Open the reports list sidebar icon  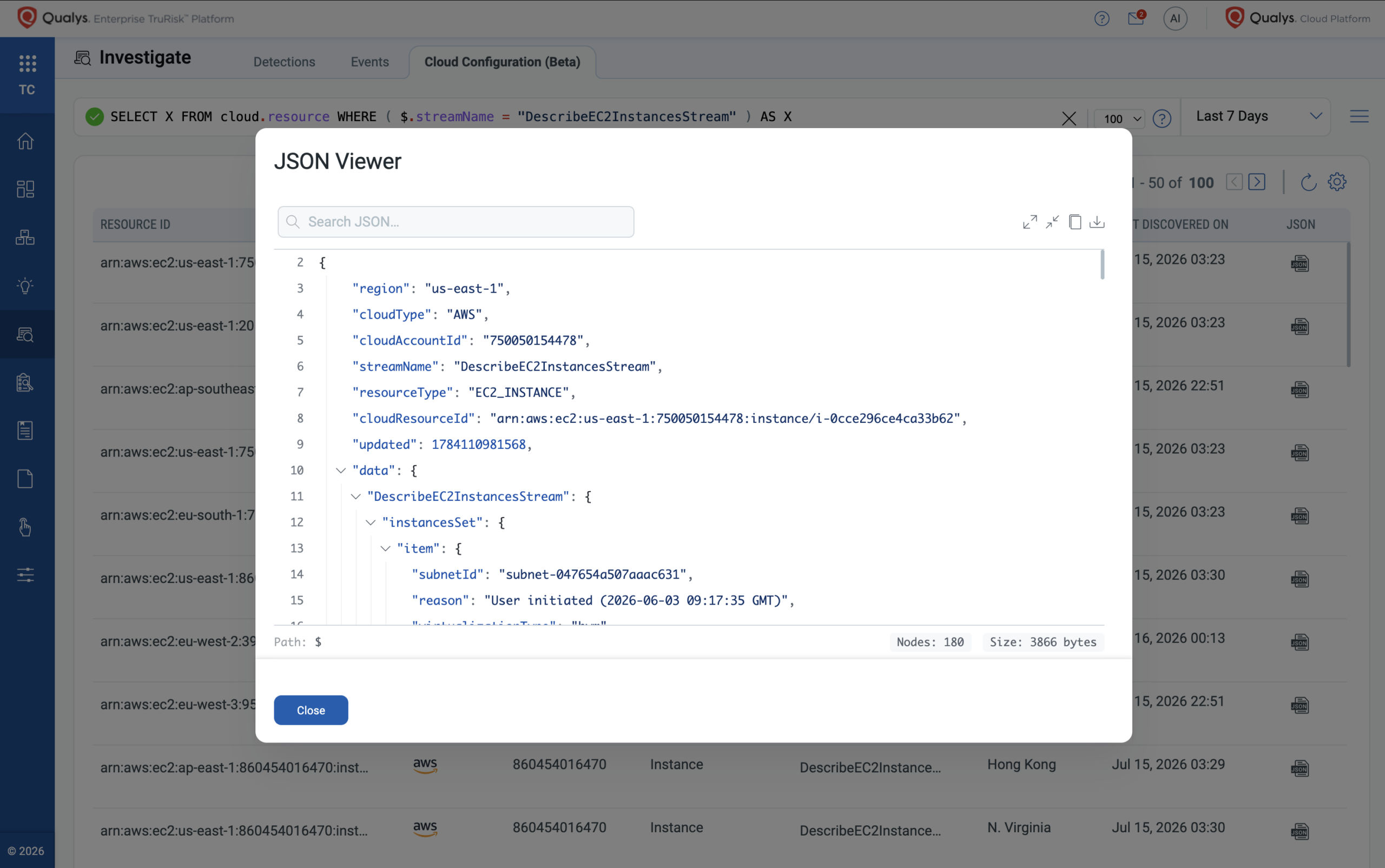pos(25,430)
